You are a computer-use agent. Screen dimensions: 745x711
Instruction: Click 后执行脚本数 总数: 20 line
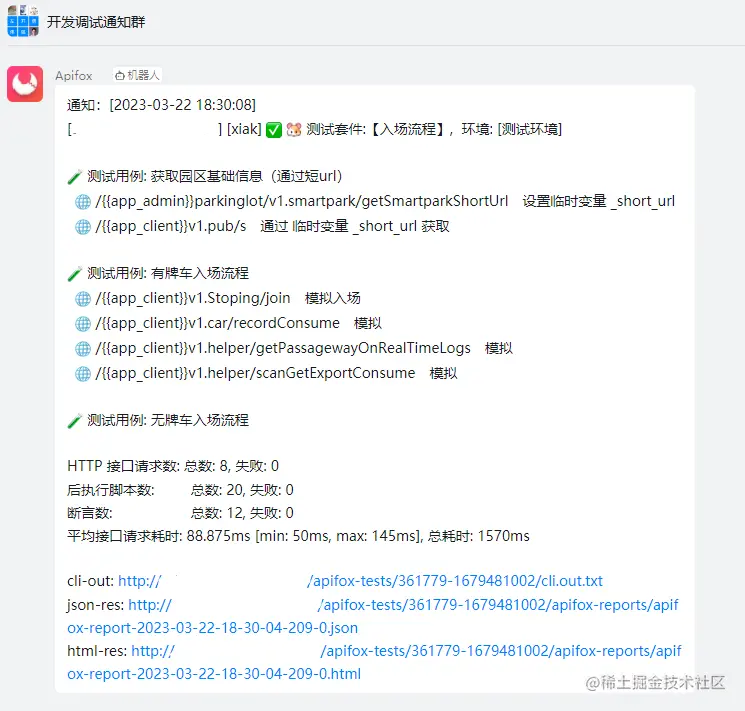tap(181, 490)
